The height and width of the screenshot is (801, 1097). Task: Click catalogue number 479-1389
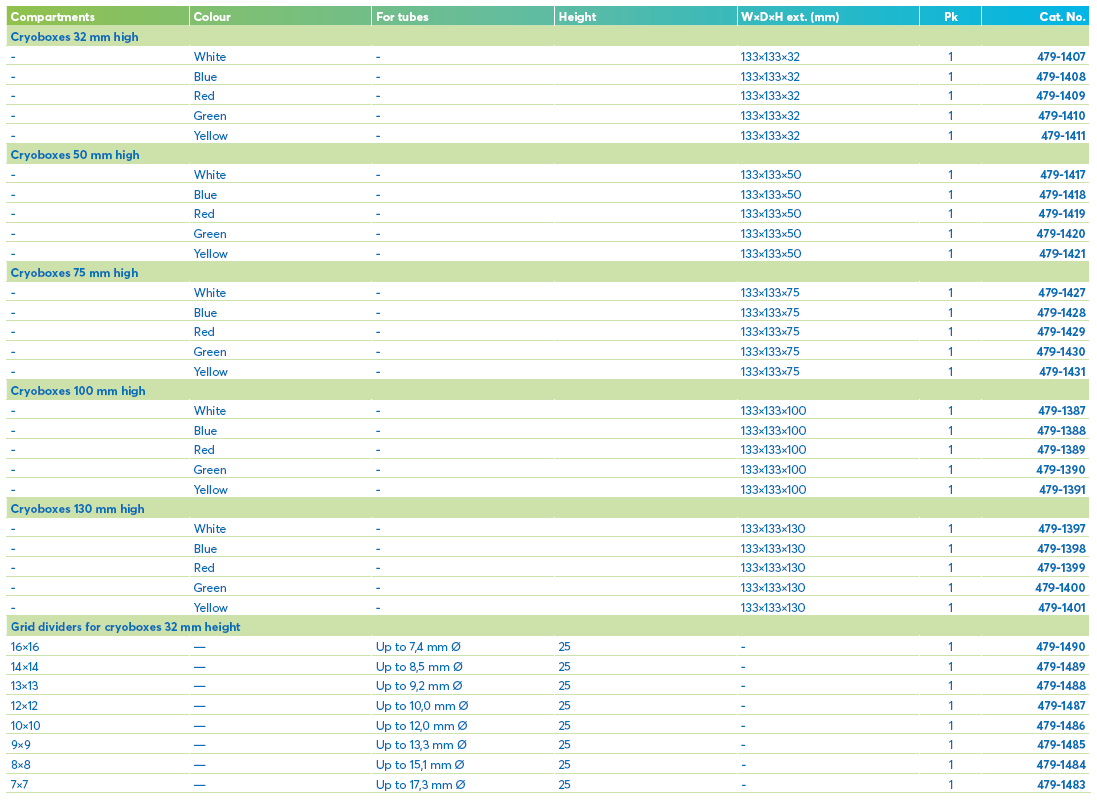click(1062, 450)
